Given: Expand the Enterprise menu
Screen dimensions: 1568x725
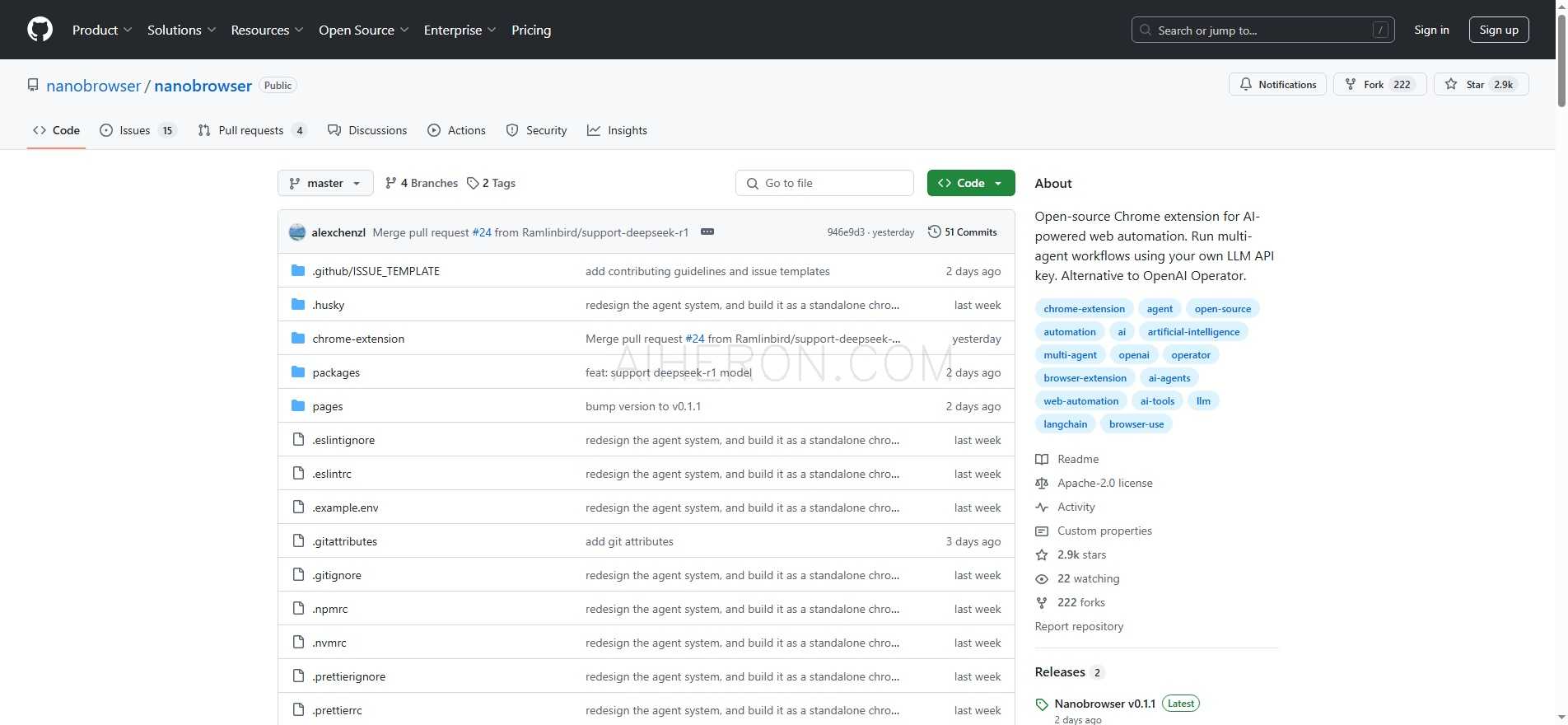Looking at the screenshot, I should pyautogui.click(x=460, y=30).
